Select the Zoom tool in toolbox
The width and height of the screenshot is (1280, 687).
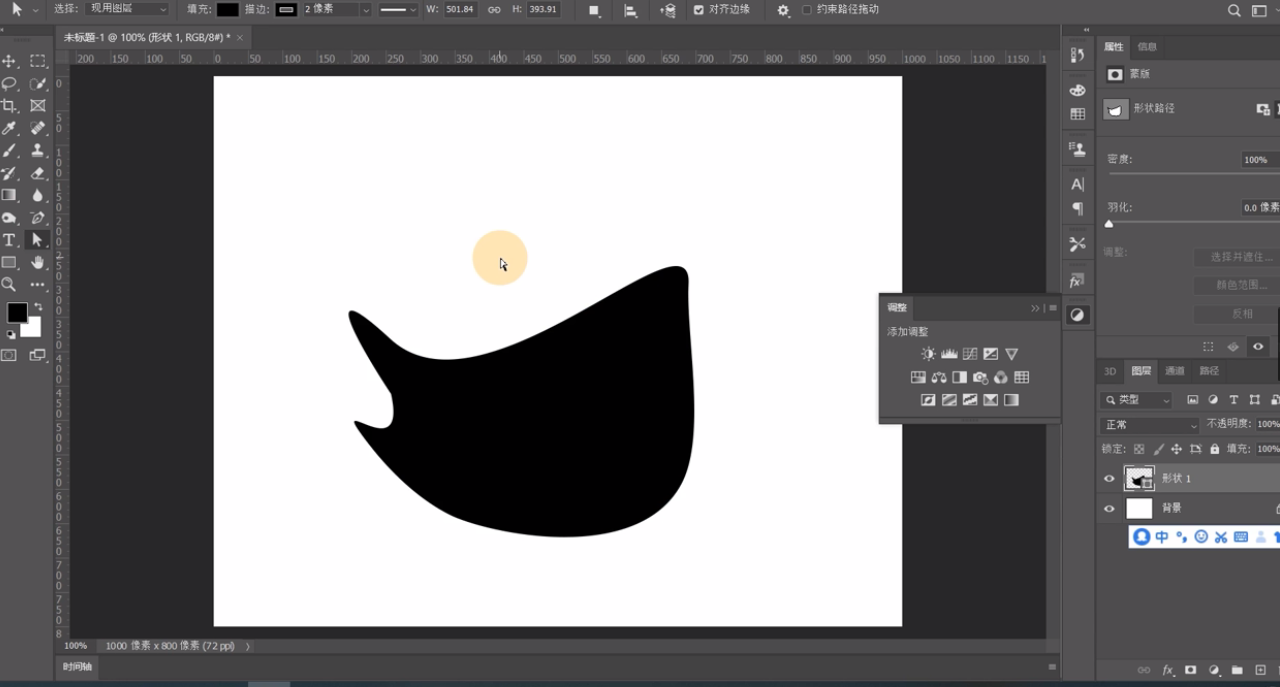click(10, 285)
